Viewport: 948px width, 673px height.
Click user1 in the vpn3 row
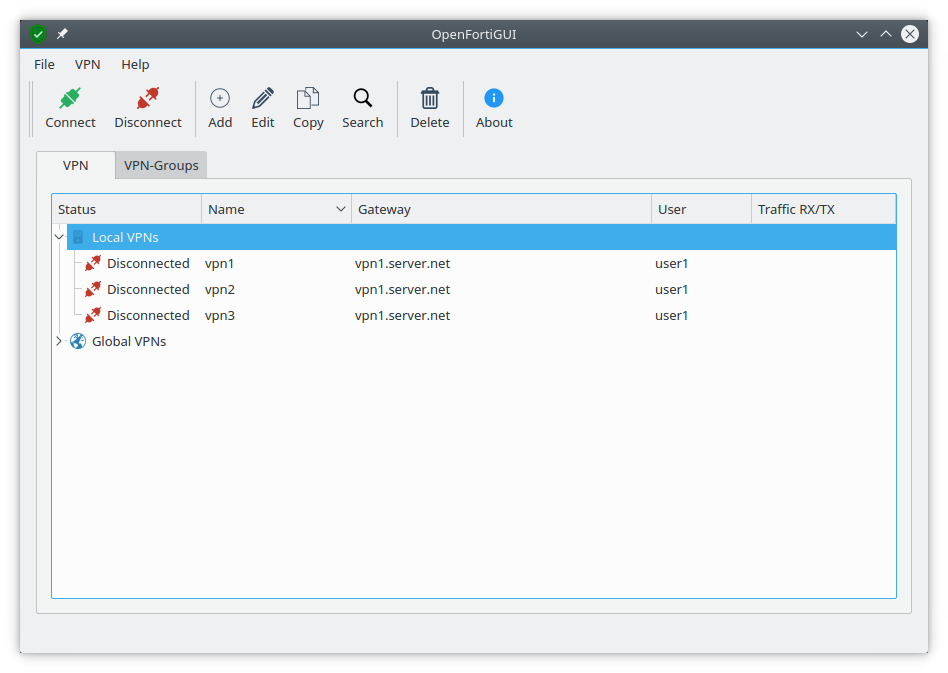point(672,316)
